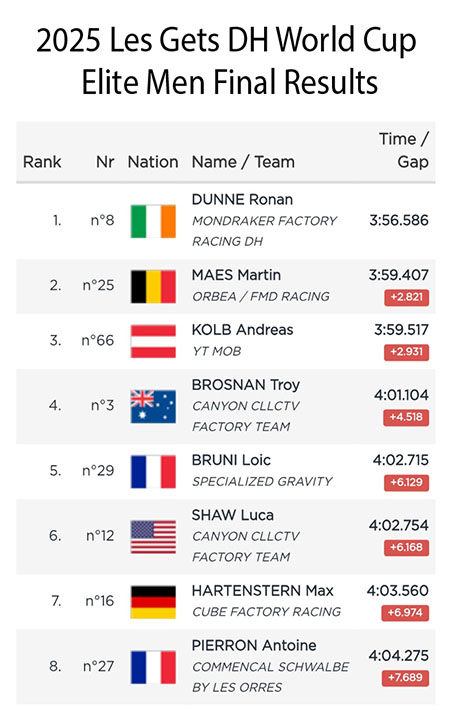
Task: Click the Rank column header
Action: pos(42,162)
